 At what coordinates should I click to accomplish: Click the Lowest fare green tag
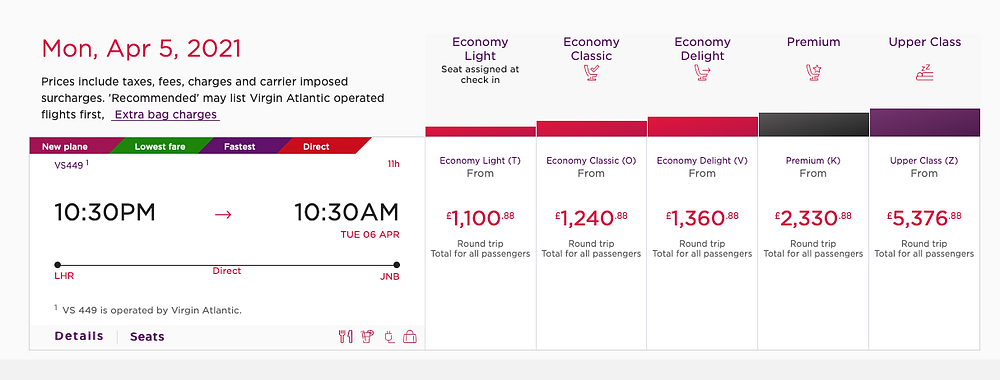(159, 147)
